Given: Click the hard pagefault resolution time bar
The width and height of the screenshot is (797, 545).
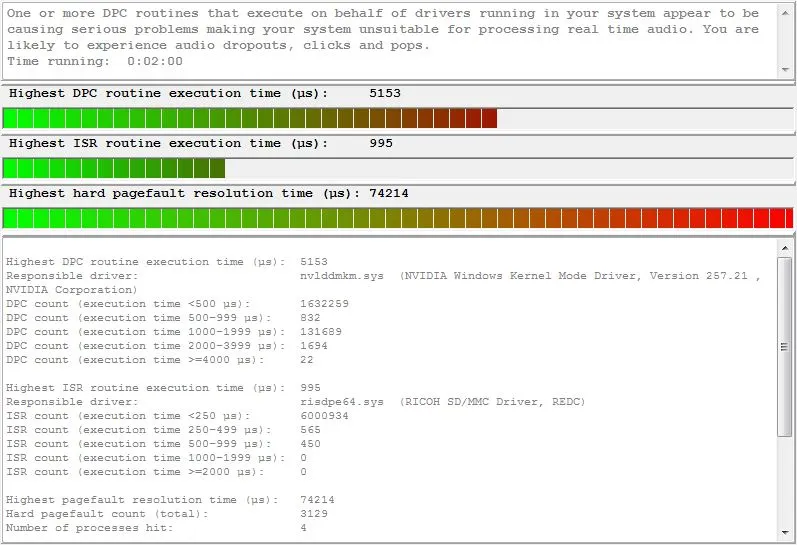Looking at the screenshot, I should pos(397,218).
